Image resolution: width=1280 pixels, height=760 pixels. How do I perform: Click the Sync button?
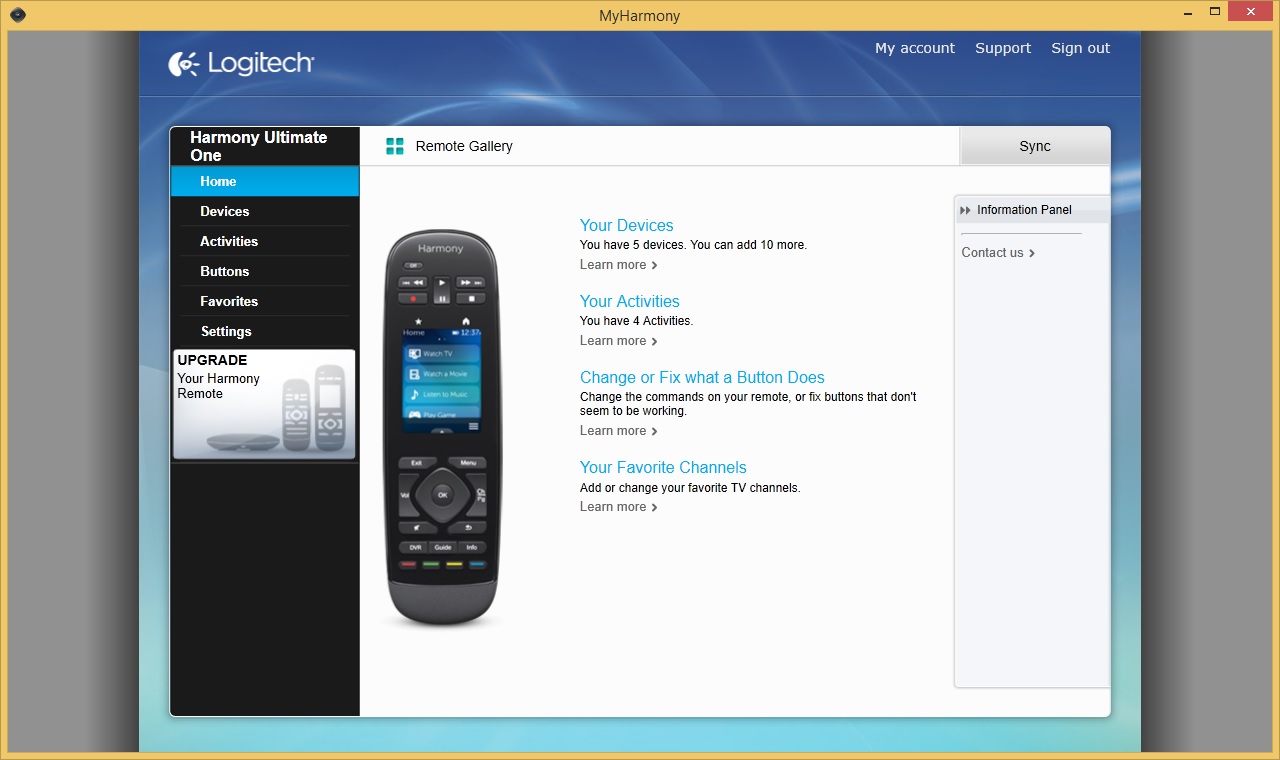coord(1035,146)
